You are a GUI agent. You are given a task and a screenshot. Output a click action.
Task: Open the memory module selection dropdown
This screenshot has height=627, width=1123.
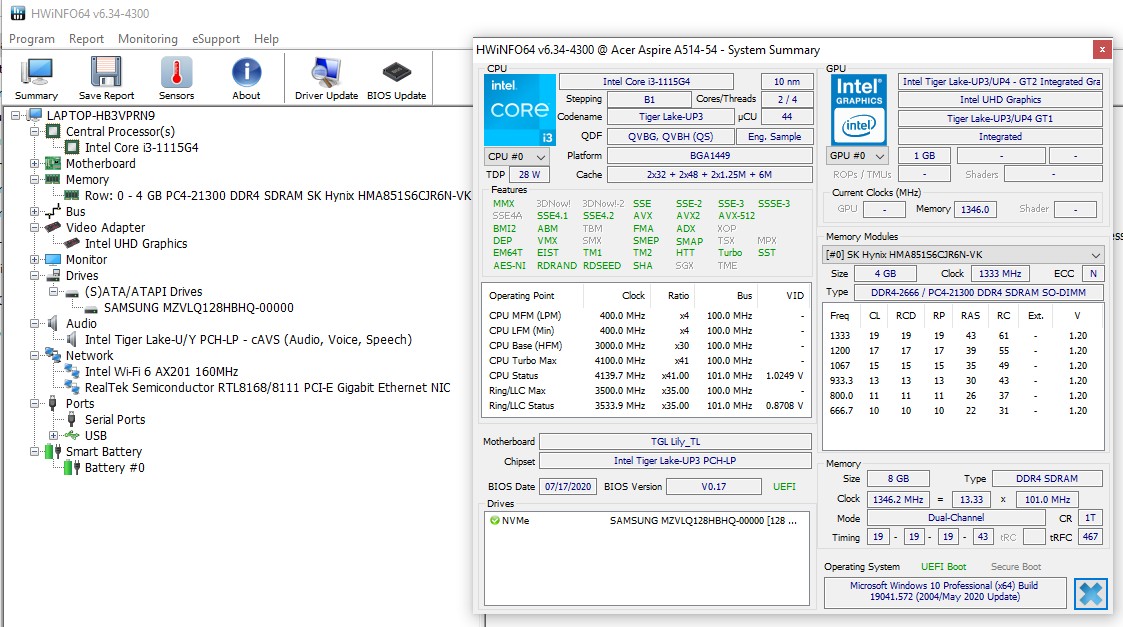point(963,254)
